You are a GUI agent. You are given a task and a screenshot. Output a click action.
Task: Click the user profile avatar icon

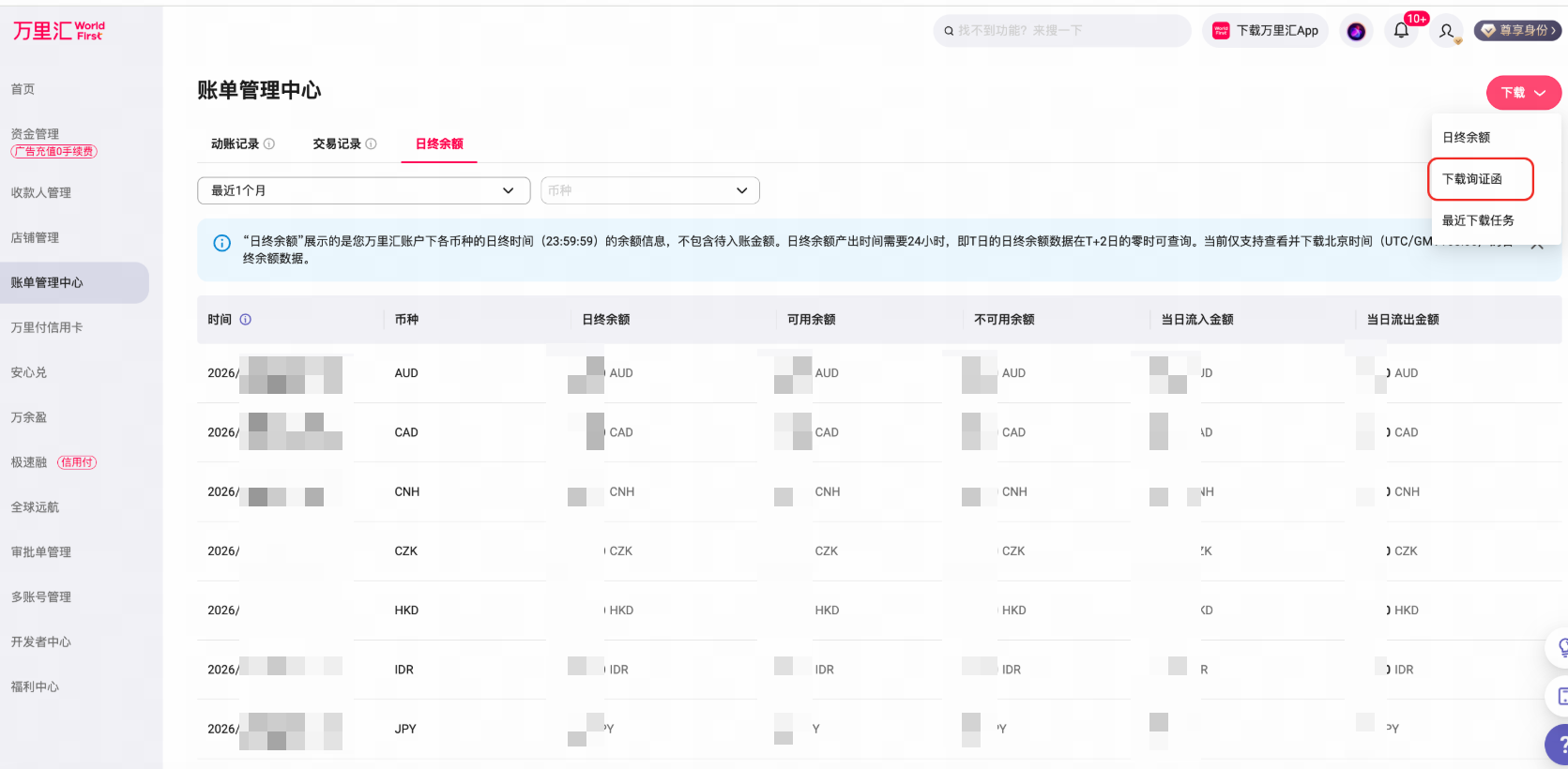(x=1447, y=32)
